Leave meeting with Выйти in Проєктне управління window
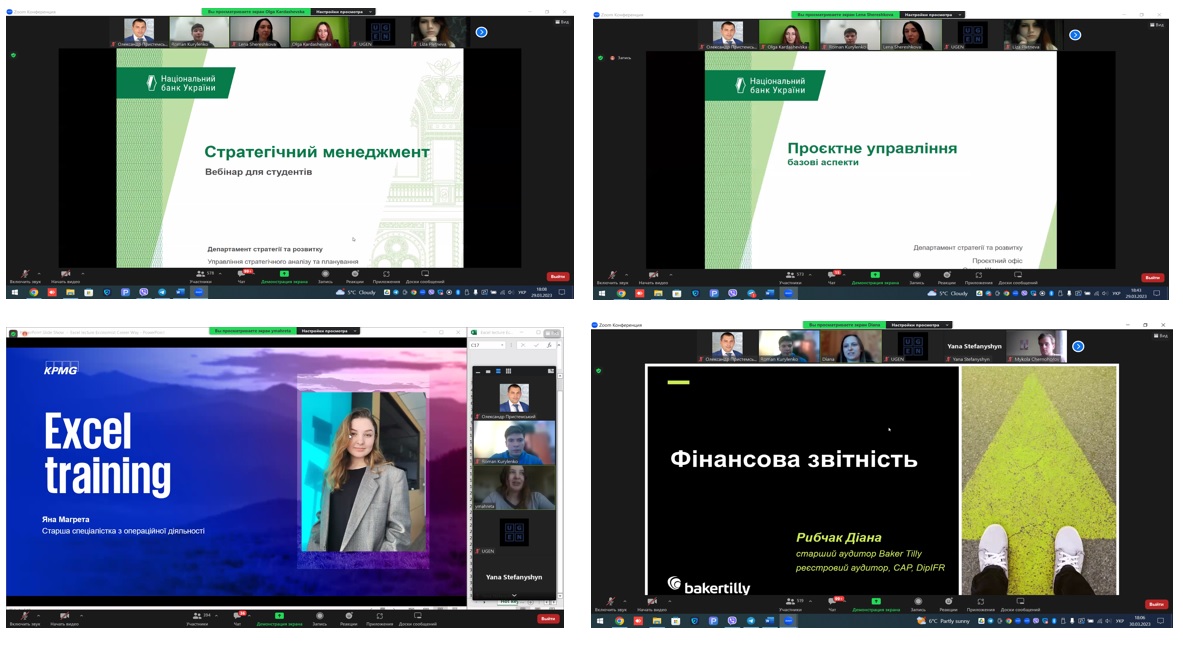The image size is (1183, 646). click(1152, 277)
